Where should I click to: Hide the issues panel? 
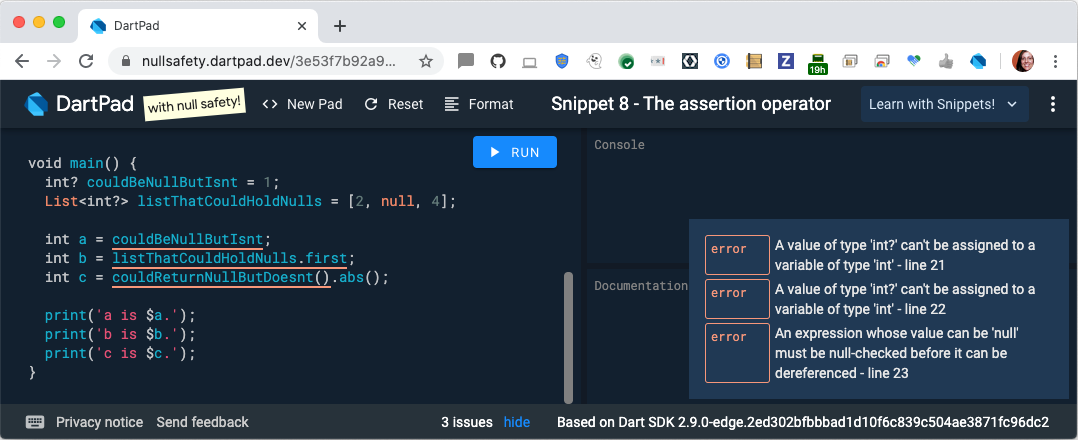pos(517,422)
